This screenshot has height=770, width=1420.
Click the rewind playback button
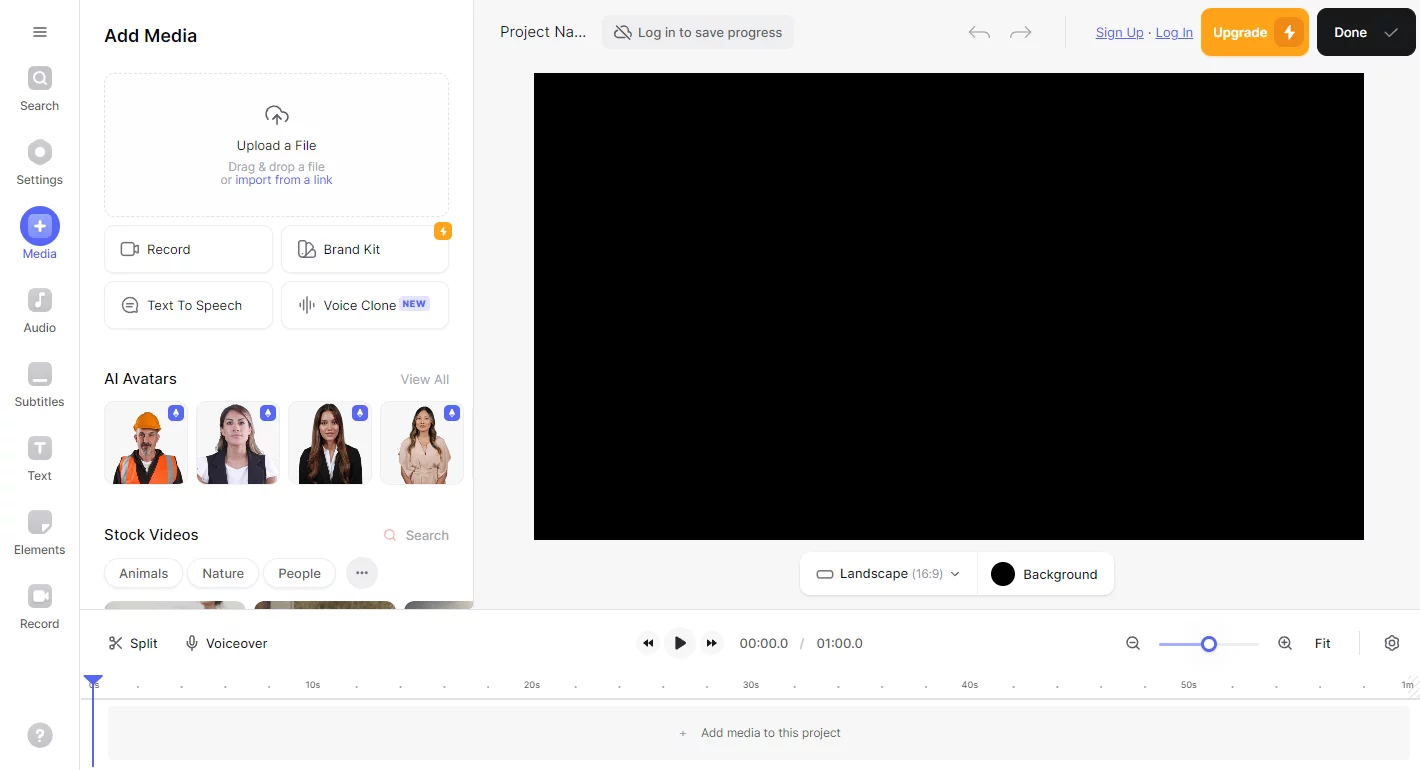pos(648,643)
